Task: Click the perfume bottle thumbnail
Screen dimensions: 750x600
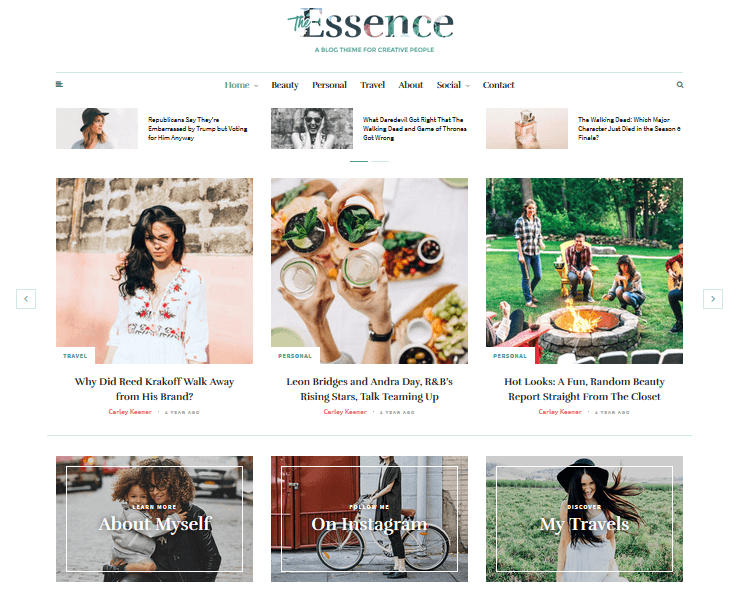Action: coord(527,128)
